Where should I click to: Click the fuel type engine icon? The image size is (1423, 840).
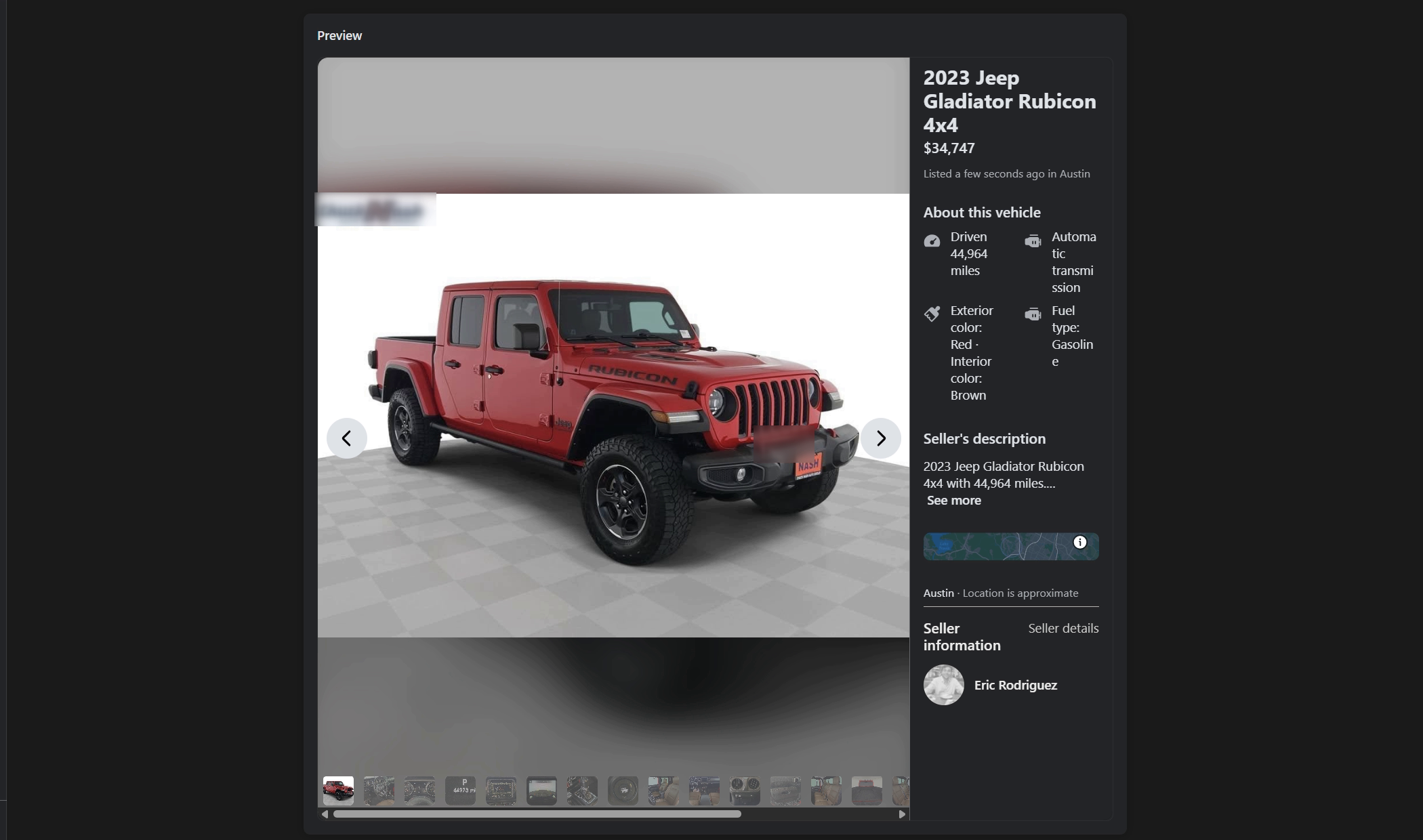1033,314
